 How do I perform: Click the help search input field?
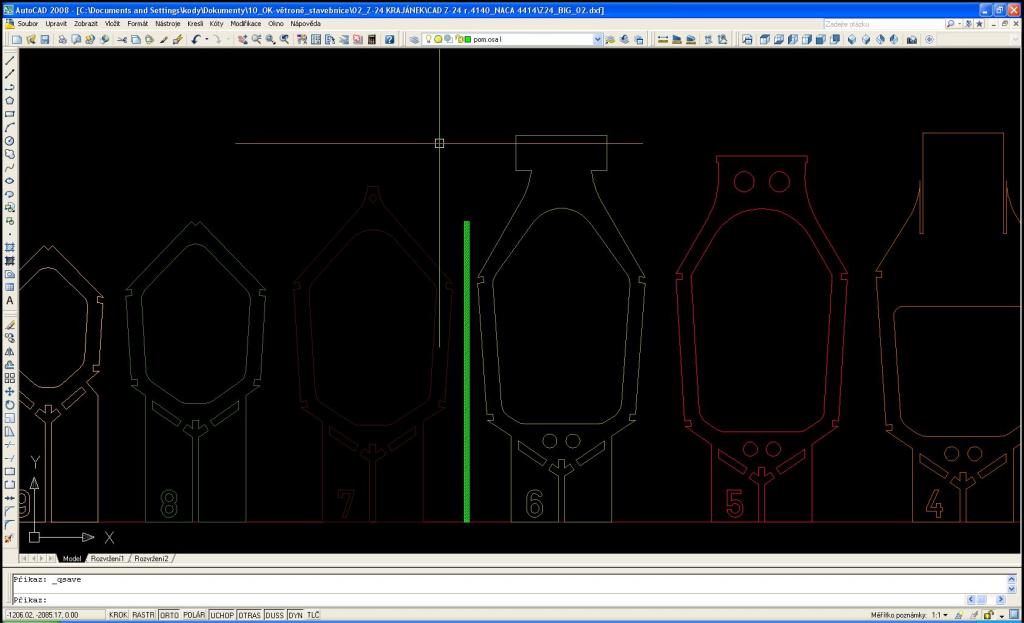882,23
